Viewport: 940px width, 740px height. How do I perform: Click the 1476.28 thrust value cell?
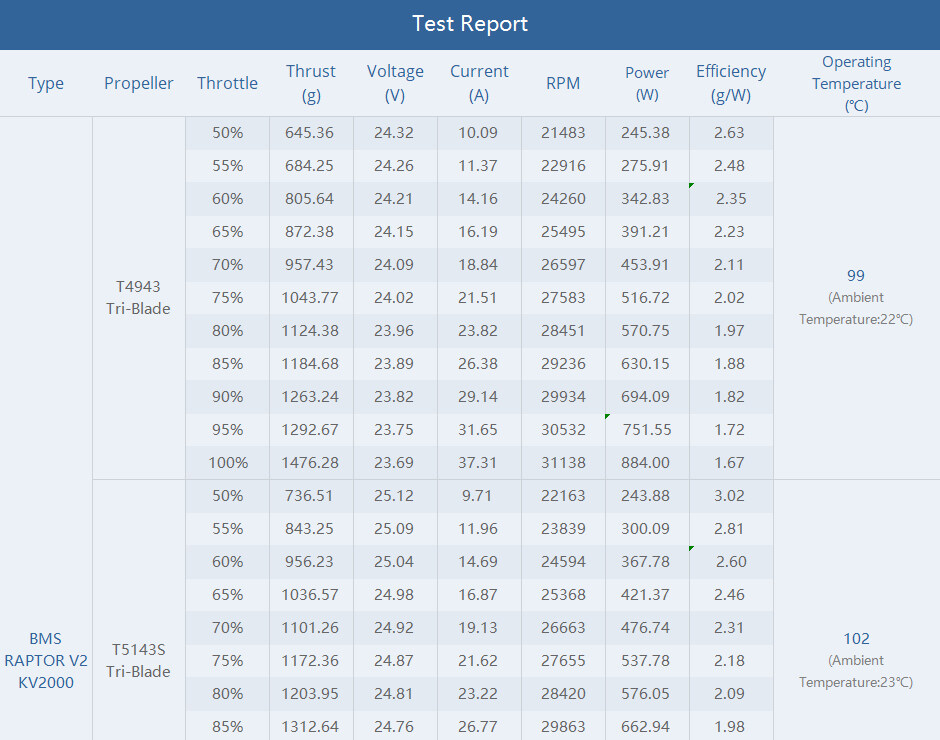tap(311, 463)
